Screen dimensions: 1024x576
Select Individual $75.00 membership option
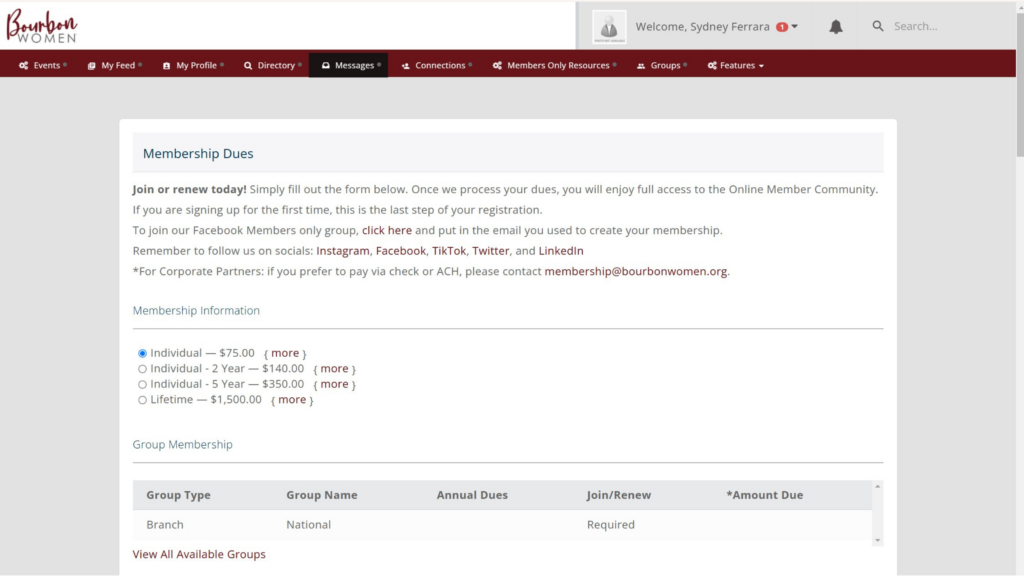pos(142,353)
